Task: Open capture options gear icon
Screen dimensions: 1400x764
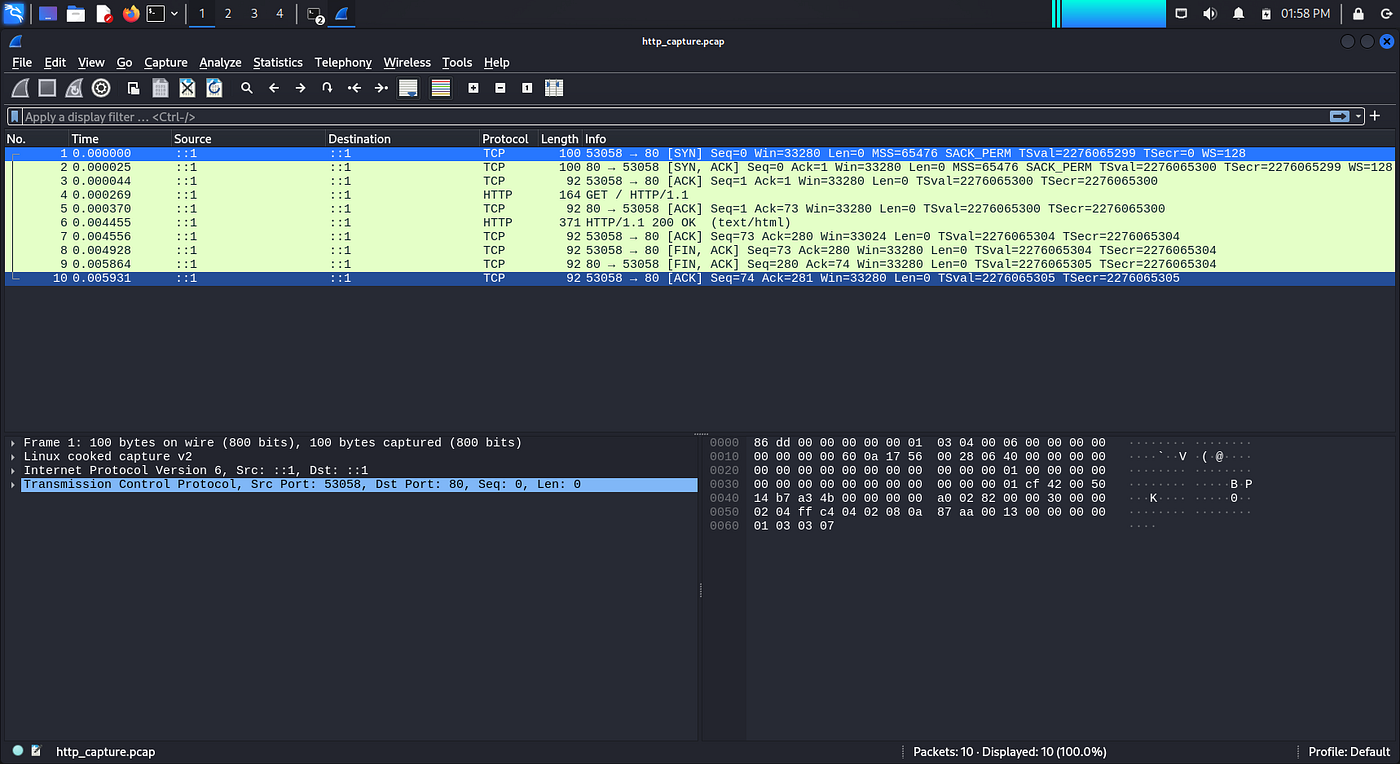Action: point(101,88)
